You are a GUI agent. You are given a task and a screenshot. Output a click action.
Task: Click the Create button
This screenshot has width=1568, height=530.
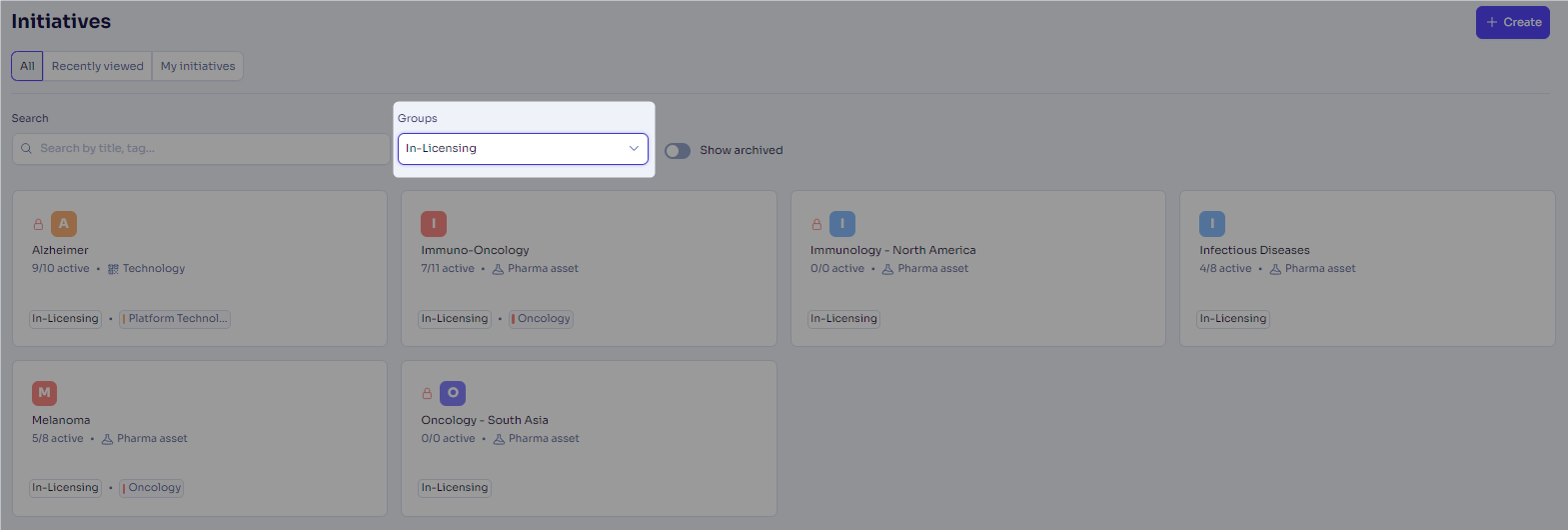(1512, 22)
